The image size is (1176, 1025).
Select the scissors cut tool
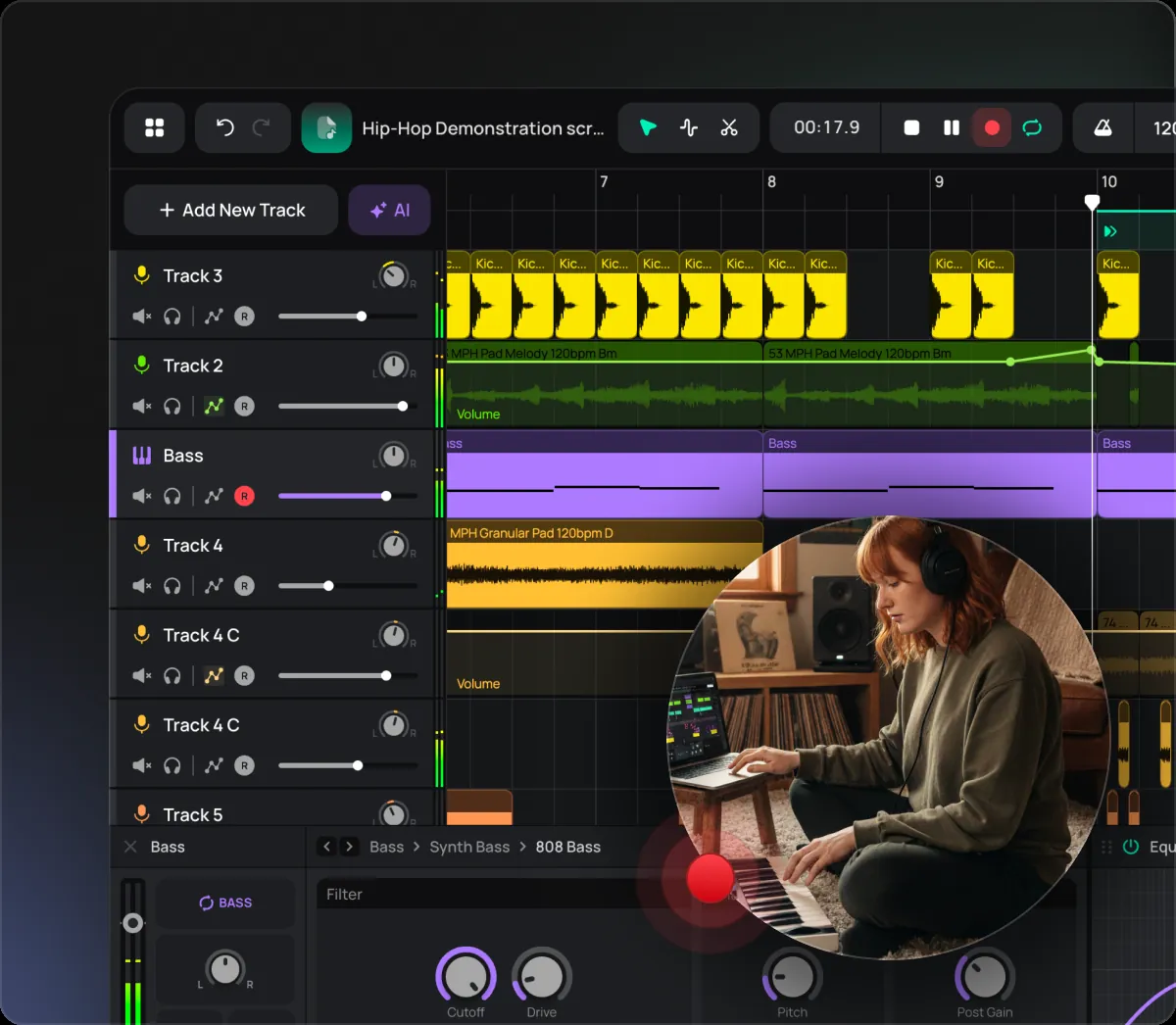(x=729, y=127)
